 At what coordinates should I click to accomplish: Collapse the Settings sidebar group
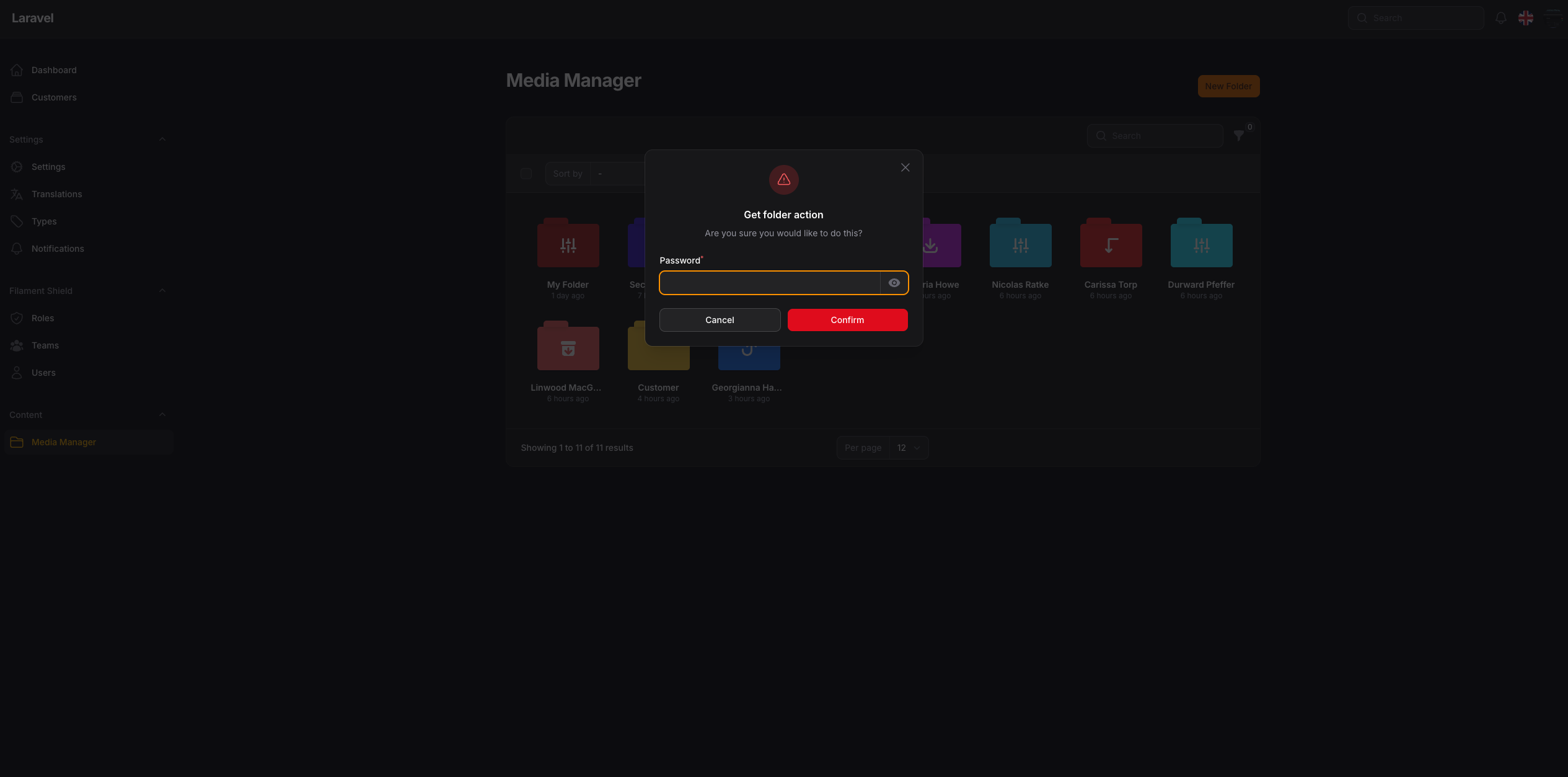162,140
